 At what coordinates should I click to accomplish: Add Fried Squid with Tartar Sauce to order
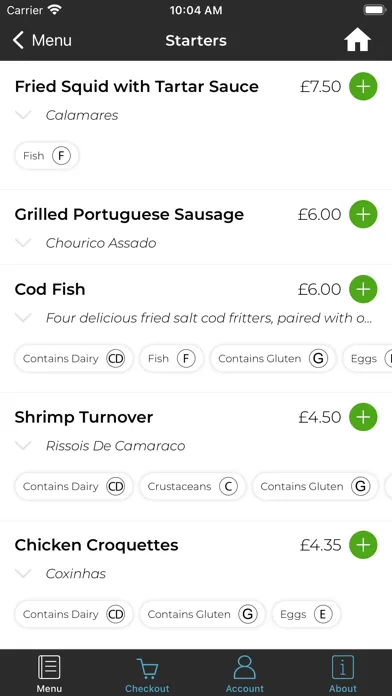pos(363,86)
